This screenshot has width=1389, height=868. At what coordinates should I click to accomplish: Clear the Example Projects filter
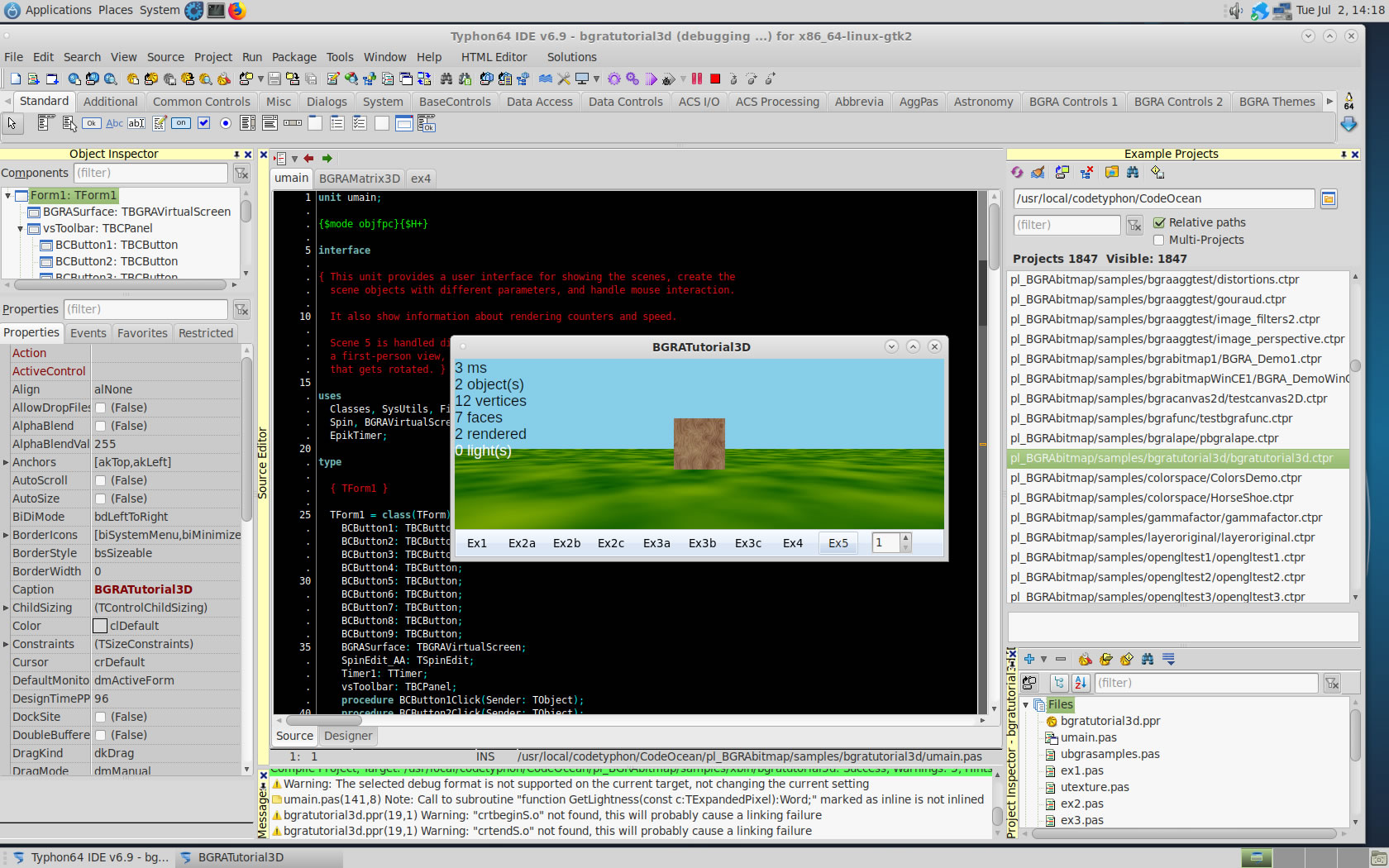[1134, 225]
